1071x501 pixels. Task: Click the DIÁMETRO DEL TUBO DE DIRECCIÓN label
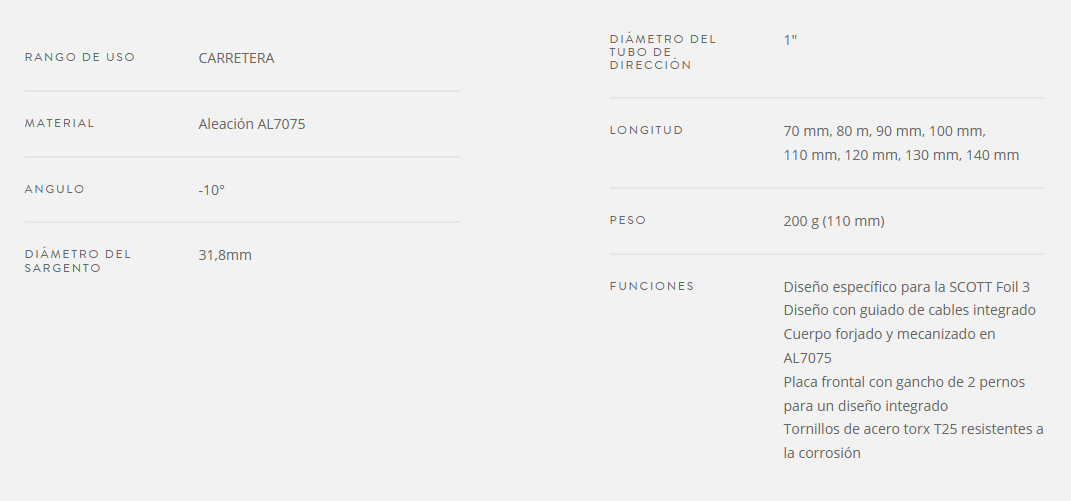[x=663, y=52]
